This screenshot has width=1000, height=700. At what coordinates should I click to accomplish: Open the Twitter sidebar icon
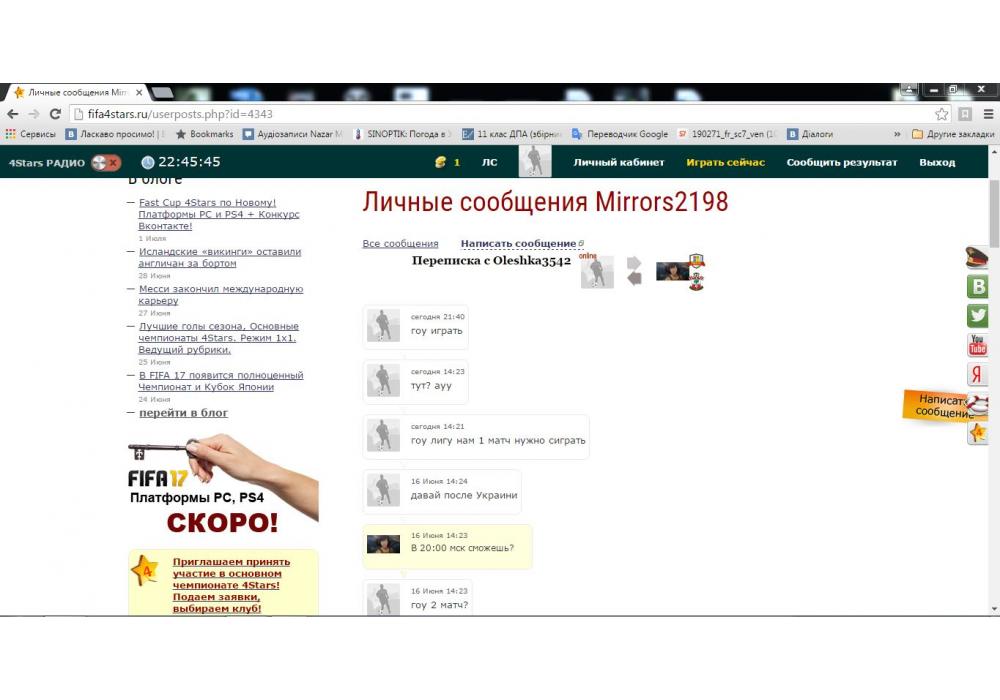pos(977,316)
